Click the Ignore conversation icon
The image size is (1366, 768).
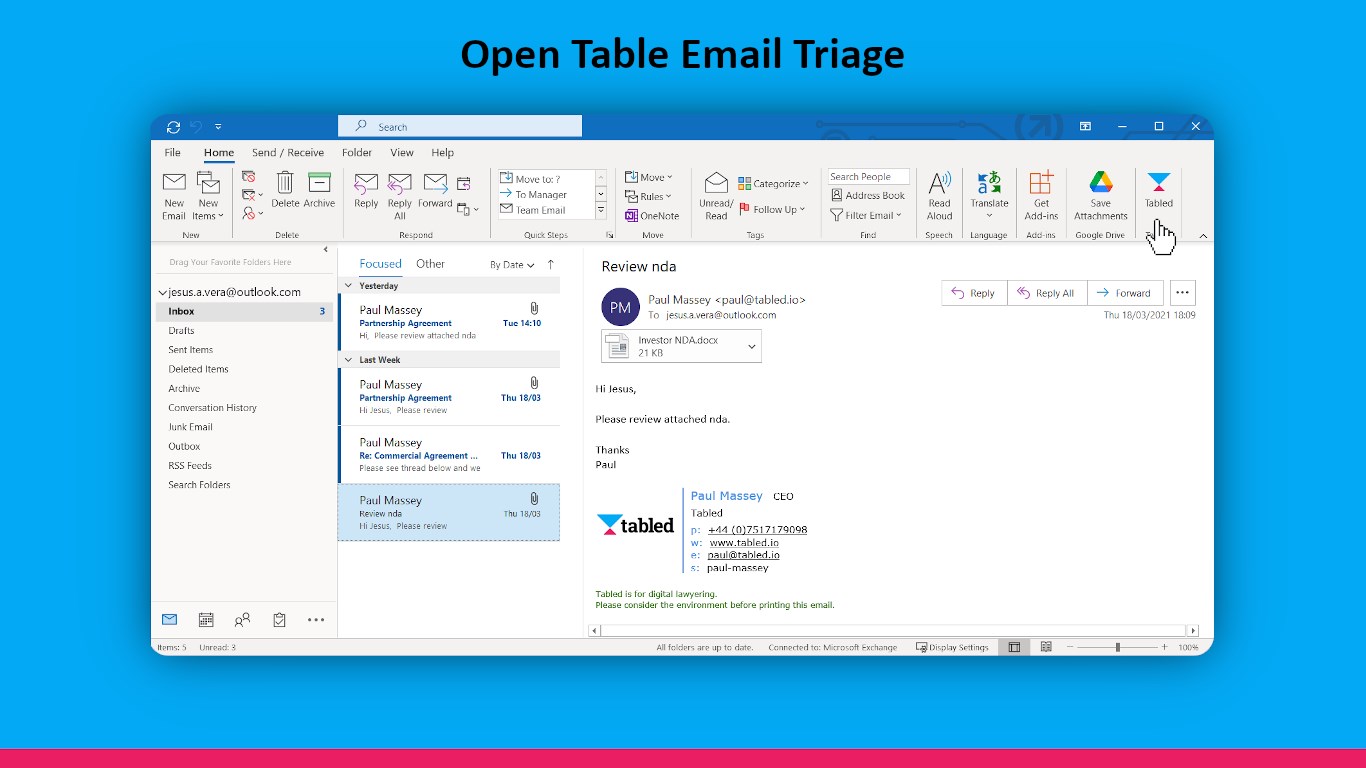[249, 177]
